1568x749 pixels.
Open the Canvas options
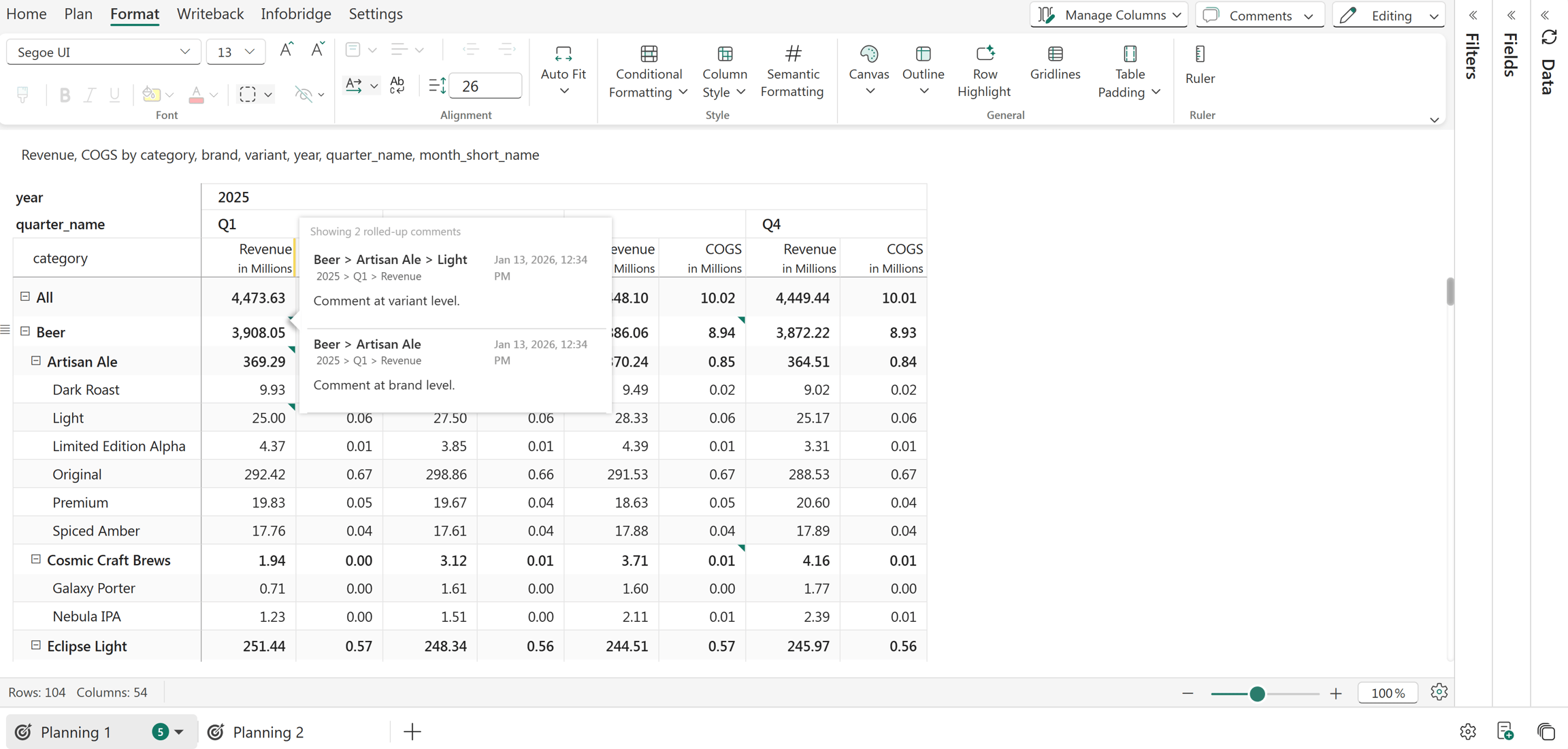click(868, 71)
